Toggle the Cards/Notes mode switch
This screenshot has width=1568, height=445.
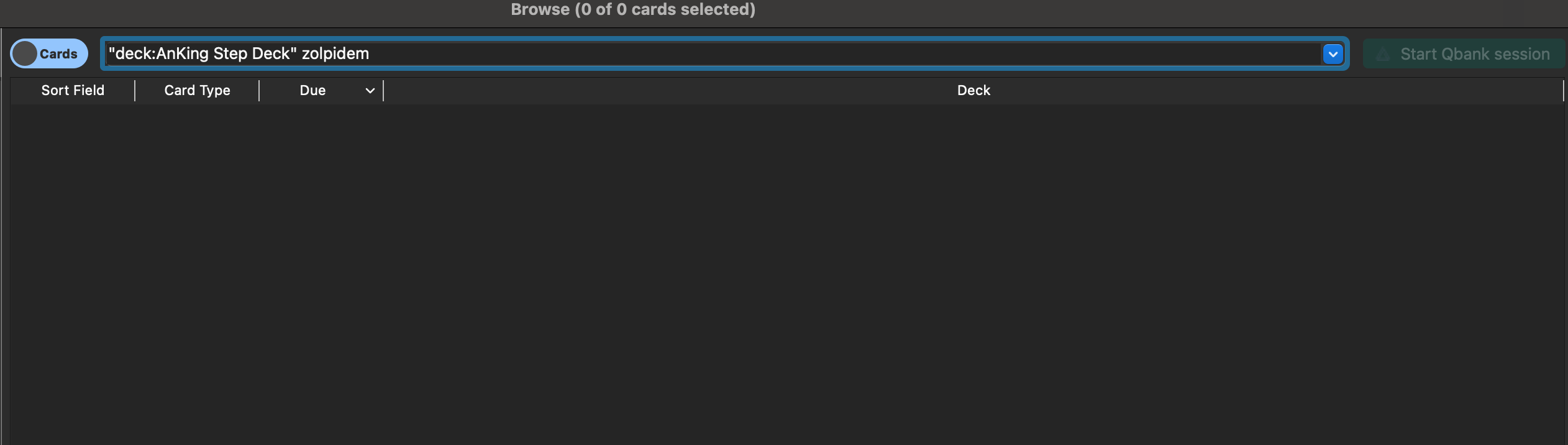[48, 54]
